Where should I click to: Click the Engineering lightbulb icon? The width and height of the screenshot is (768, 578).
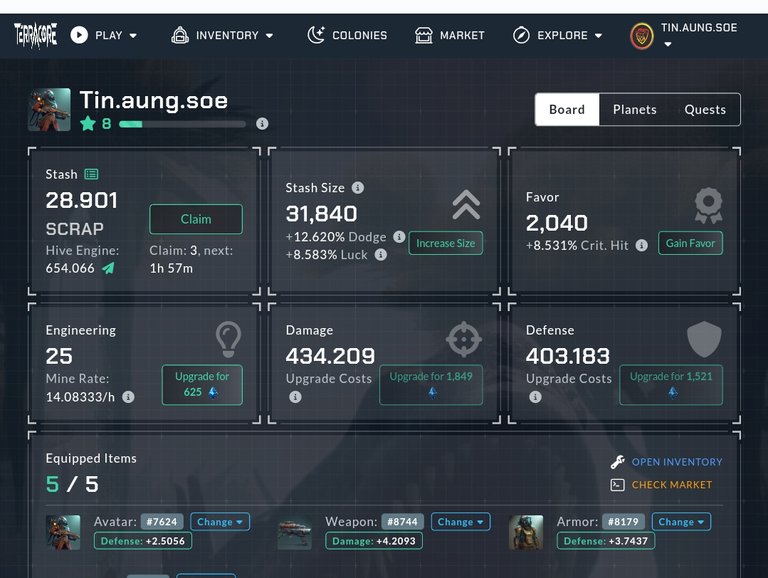228,338
